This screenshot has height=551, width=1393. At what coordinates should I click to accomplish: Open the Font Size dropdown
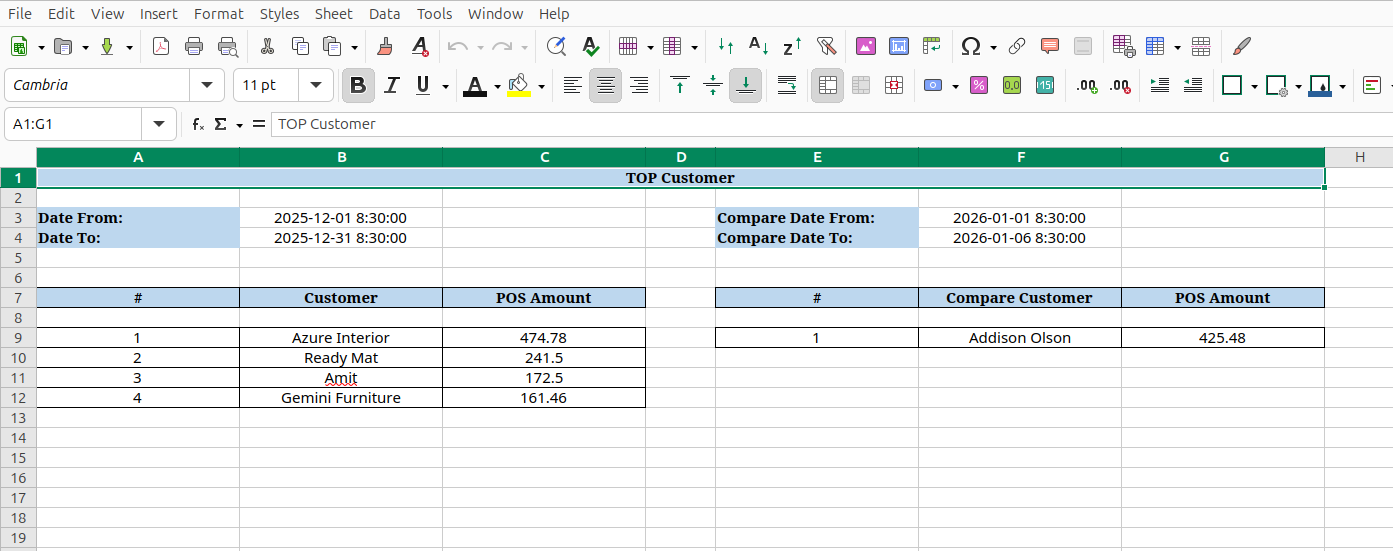pyautogui.click(x=316, y=86)
